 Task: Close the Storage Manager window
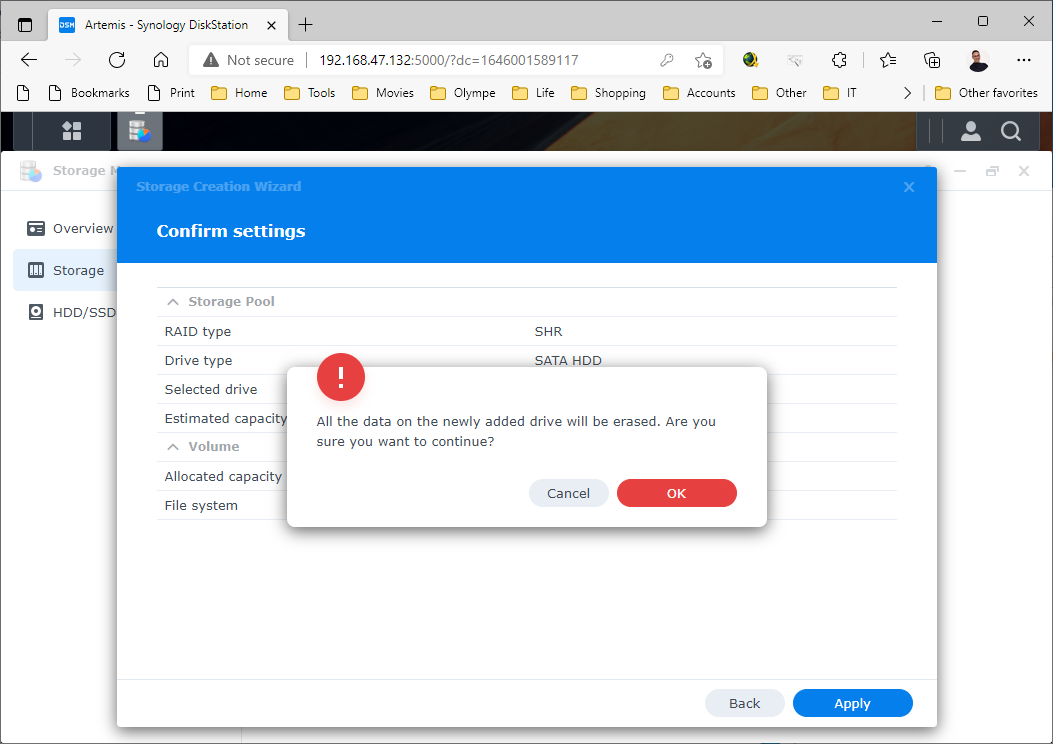[x=1023, y=171]
